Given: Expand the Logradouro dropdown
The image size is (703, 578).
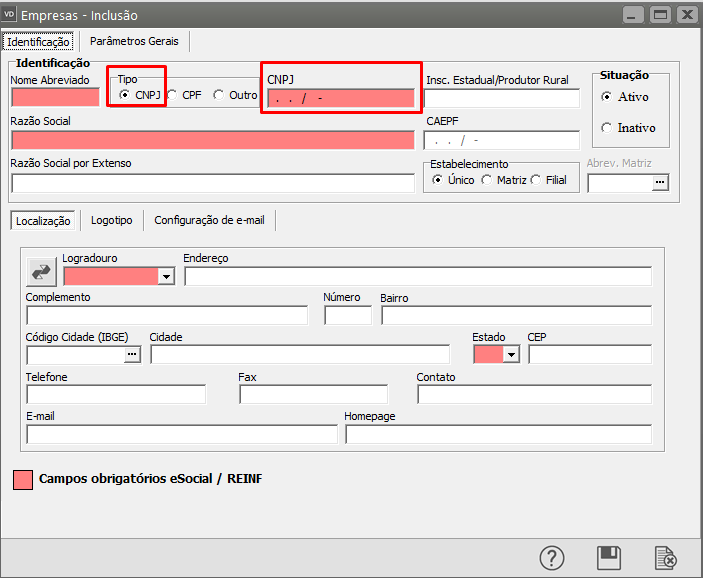Looking at the screenshot, I should coord(166,277).
